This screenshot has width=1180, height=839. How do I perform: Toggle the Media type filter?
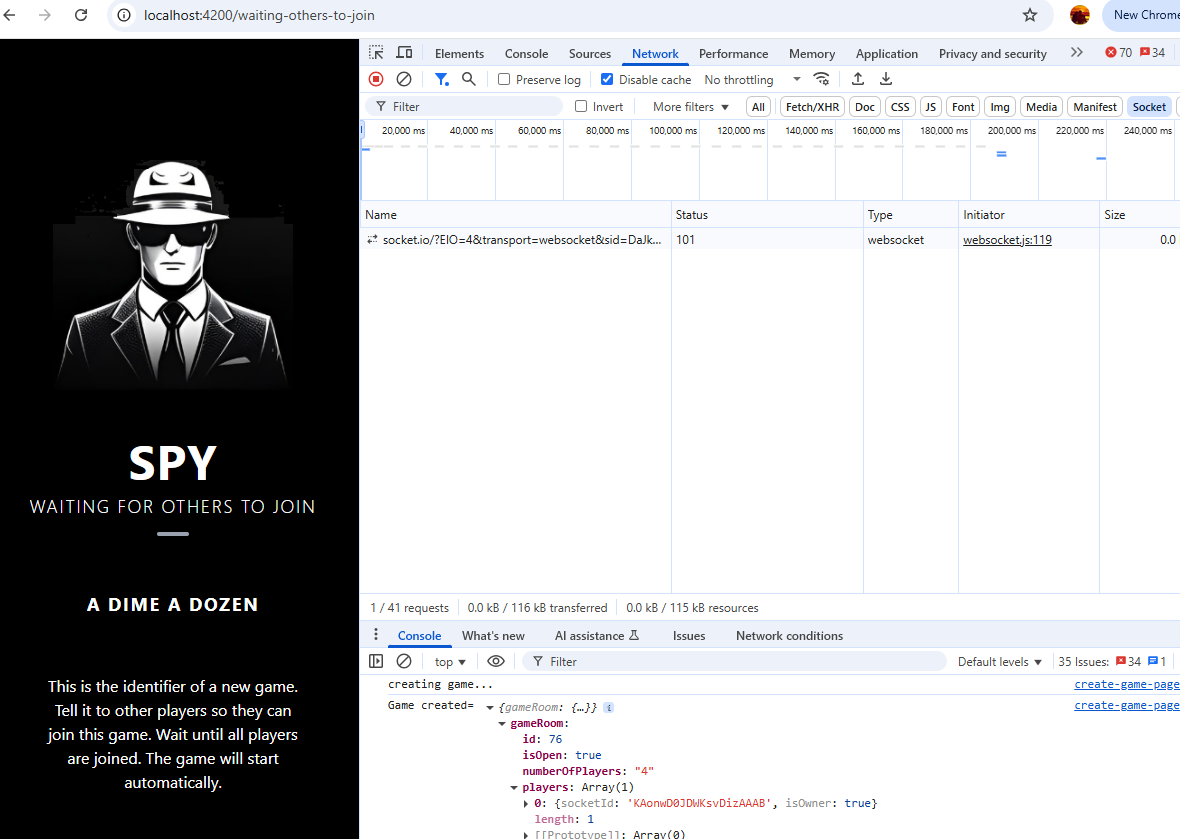(x=1042, y=107)
